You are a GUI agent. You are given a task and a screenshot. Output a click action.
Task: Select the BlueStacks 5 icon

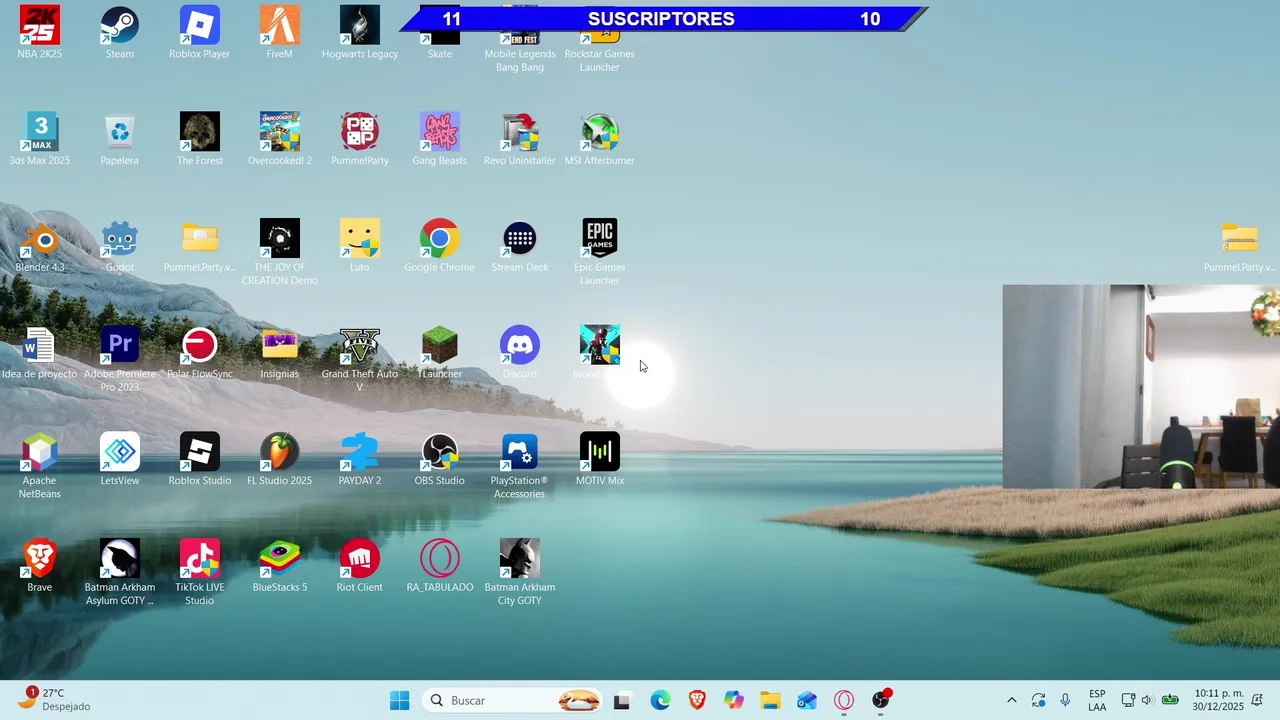(280, 559)
